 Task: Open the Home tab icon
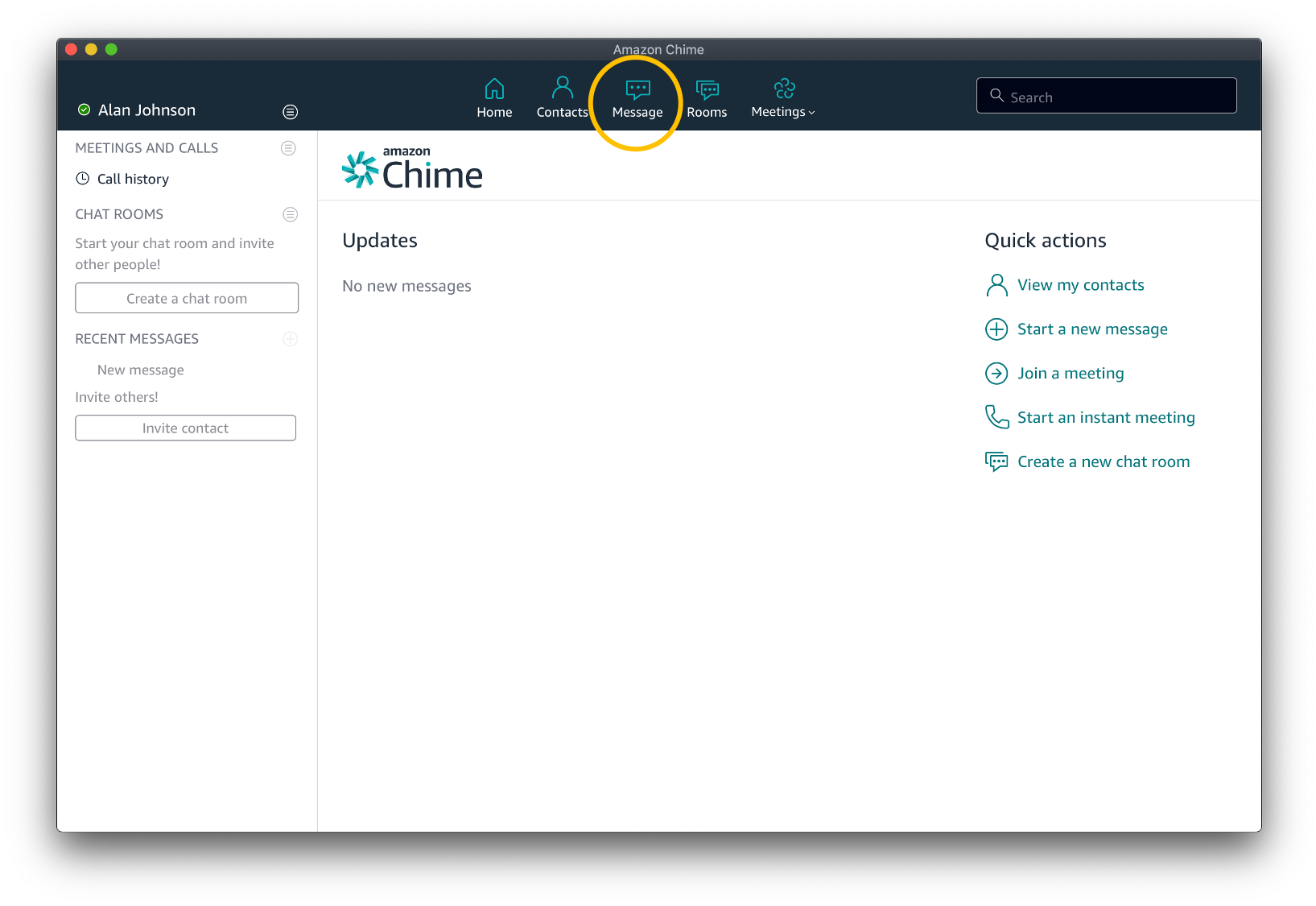point(494,89)
